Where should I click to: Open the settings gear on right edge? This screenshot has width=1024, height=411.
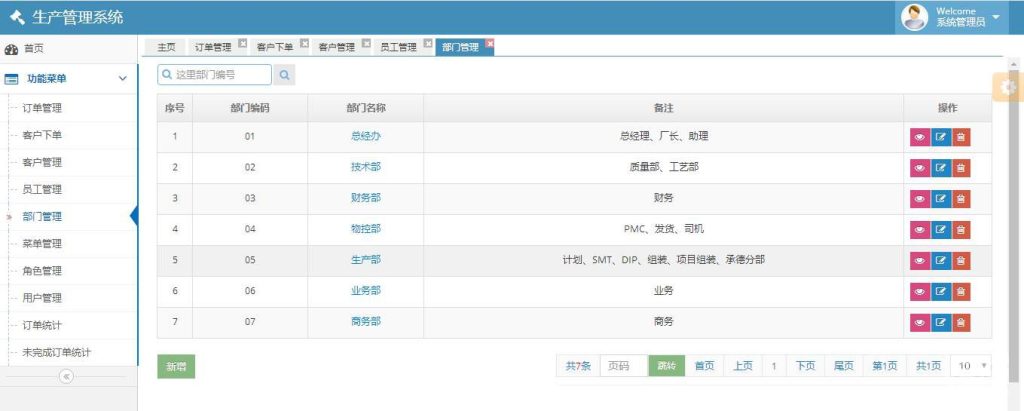pos(1008,88)
